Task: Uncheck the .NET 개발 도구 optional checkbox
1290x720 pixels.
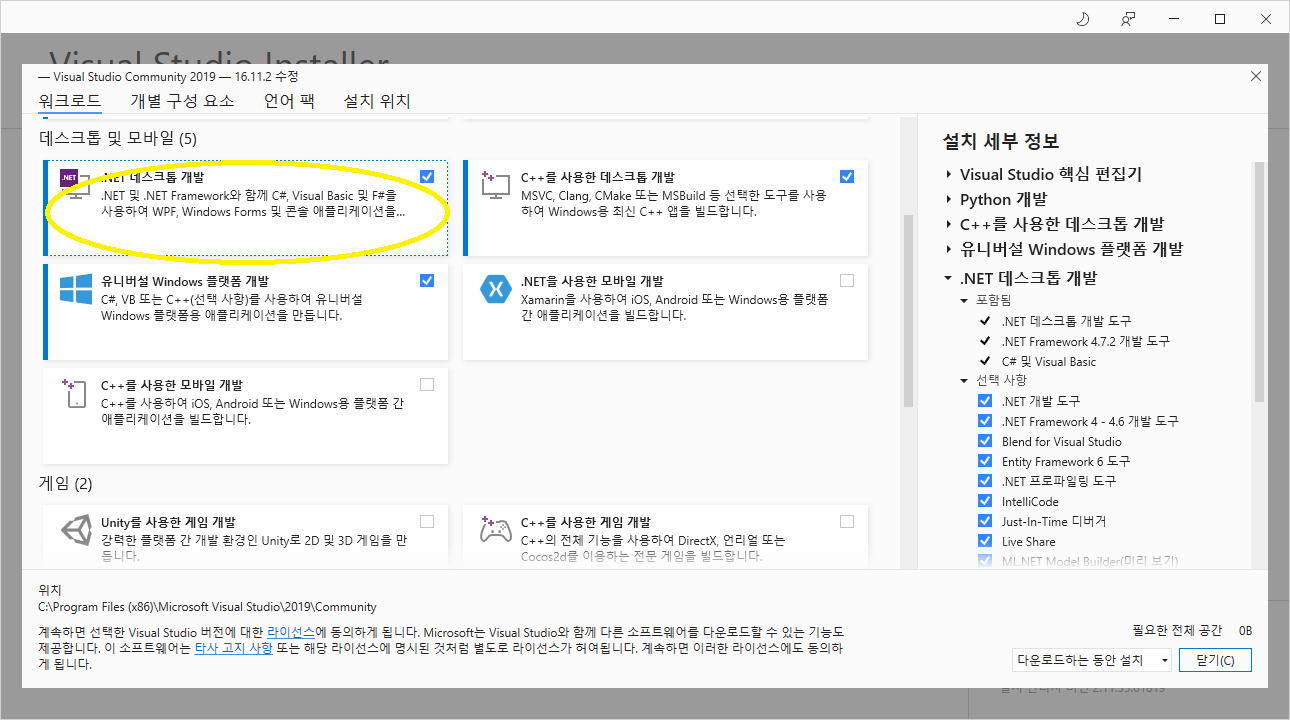Action: coord(985,401)
